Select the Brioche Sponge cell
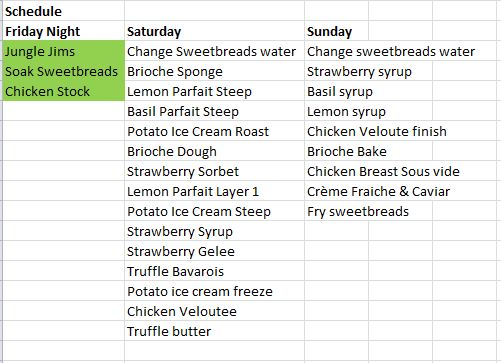The height and width of the screenshot is (363, 501). coord(214,71)
